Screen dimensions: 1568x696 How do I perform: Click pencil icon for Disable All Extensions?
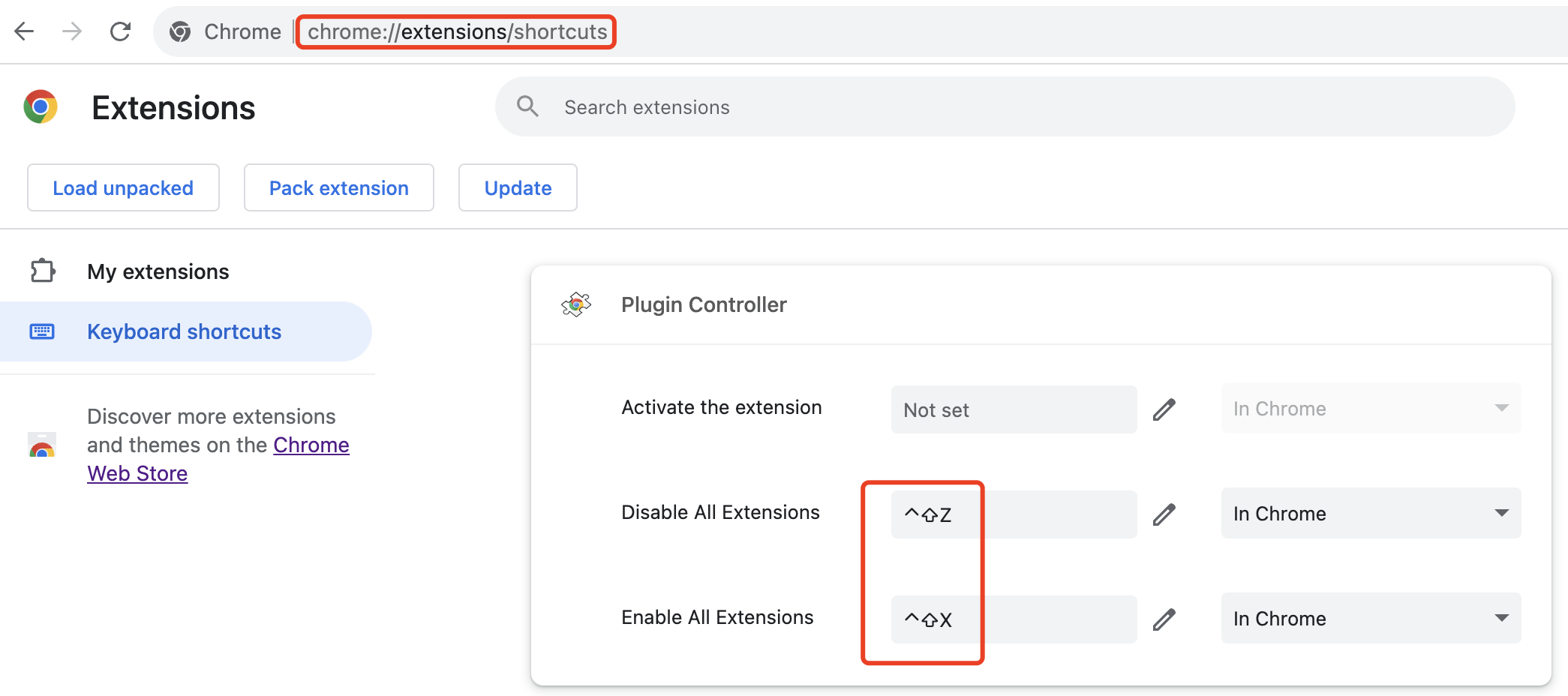click(x=1164, y=514)
